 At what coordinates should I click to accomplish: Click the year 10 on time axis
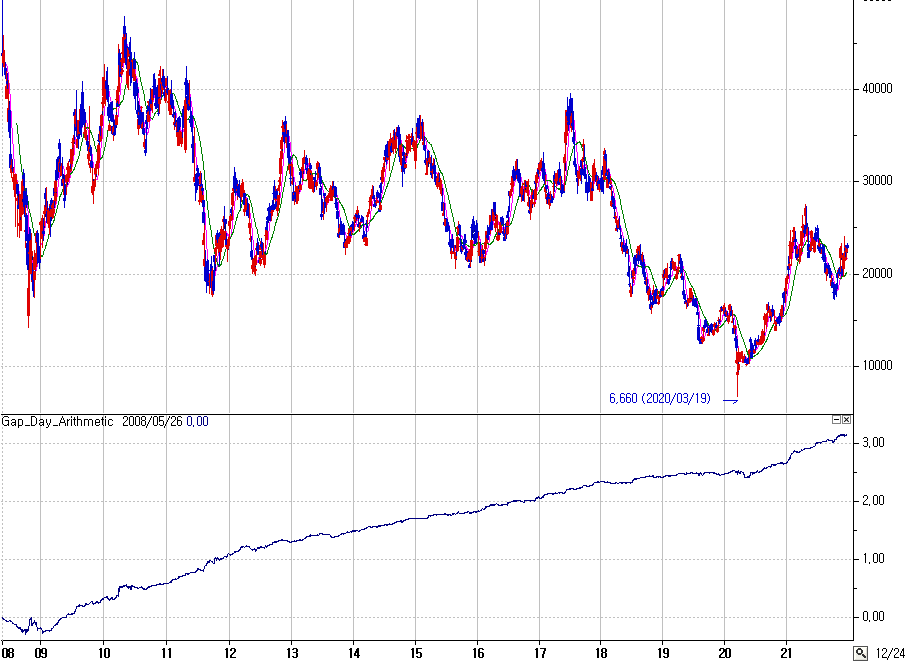coord(103,653)
